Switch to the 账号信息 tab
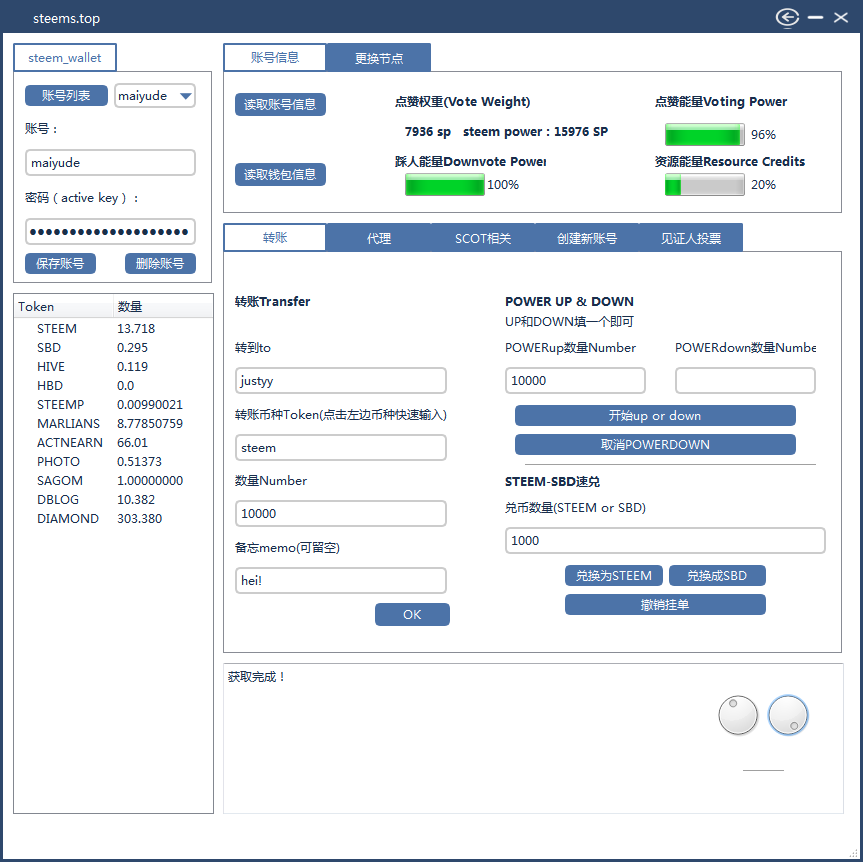 275,57
